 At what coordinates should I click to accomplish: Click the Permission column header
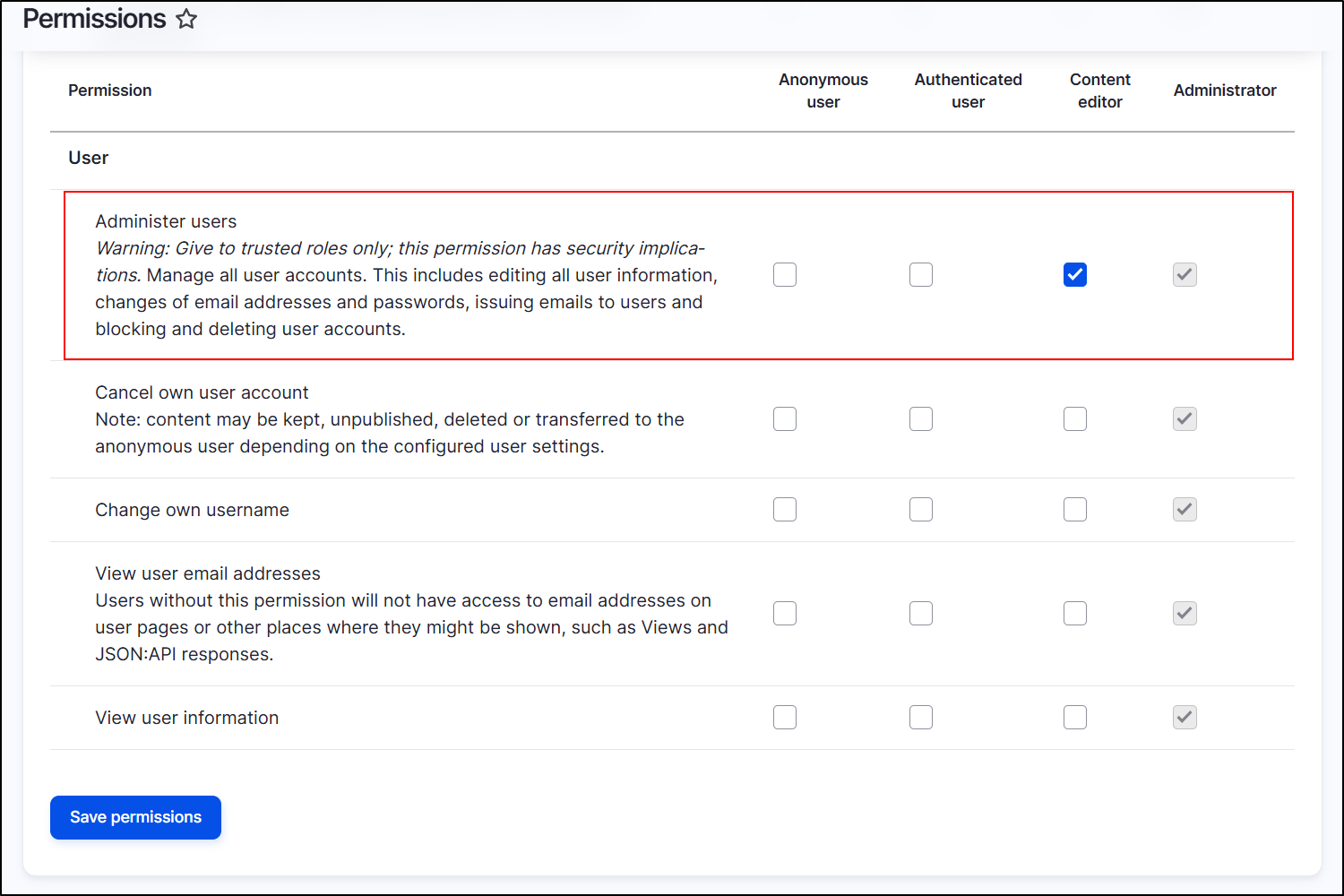110,90
